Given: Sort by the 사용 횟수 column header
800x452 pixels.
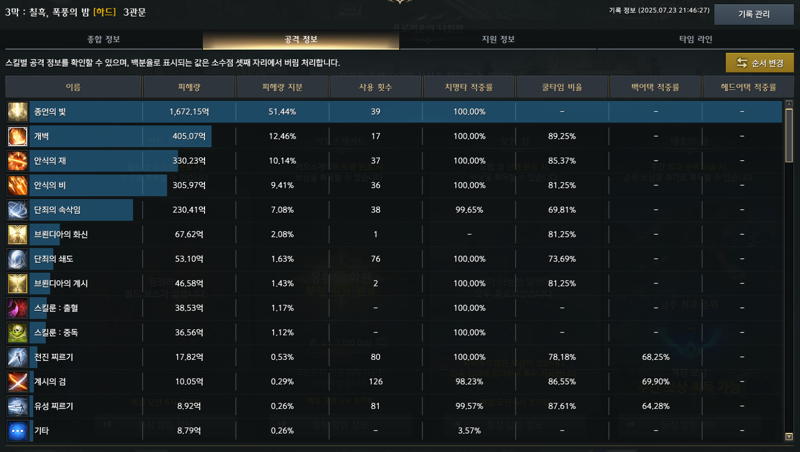Looking at the screenshot, I should click(376, 87).
